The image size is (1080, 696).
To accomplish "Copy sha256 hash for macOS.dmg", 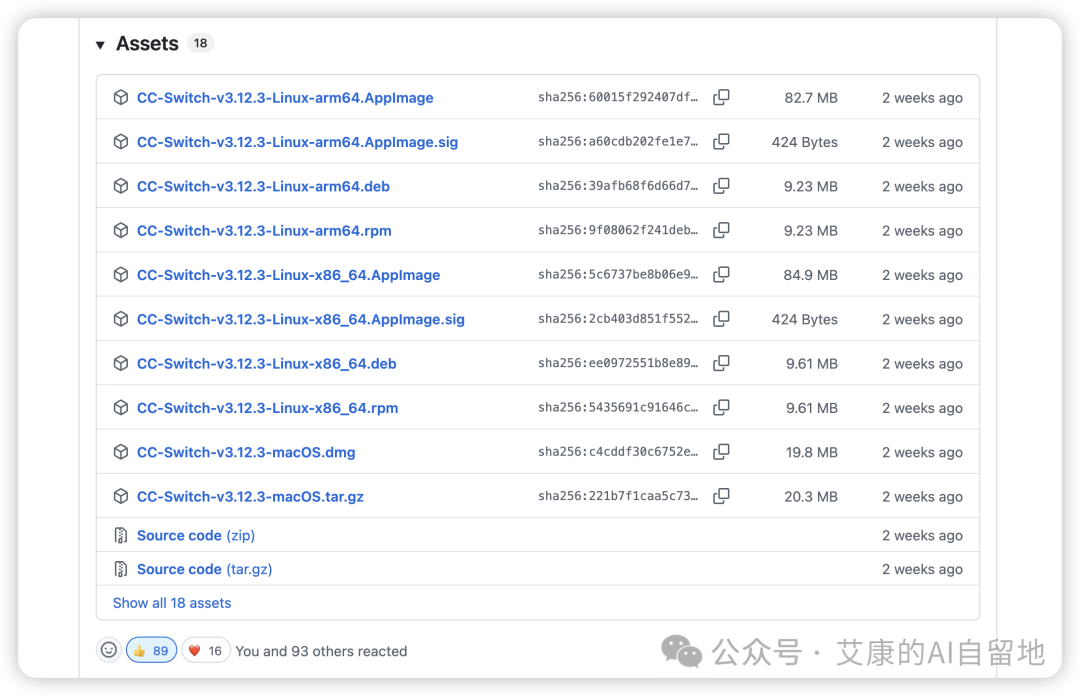I will click(x=721, y=452).
